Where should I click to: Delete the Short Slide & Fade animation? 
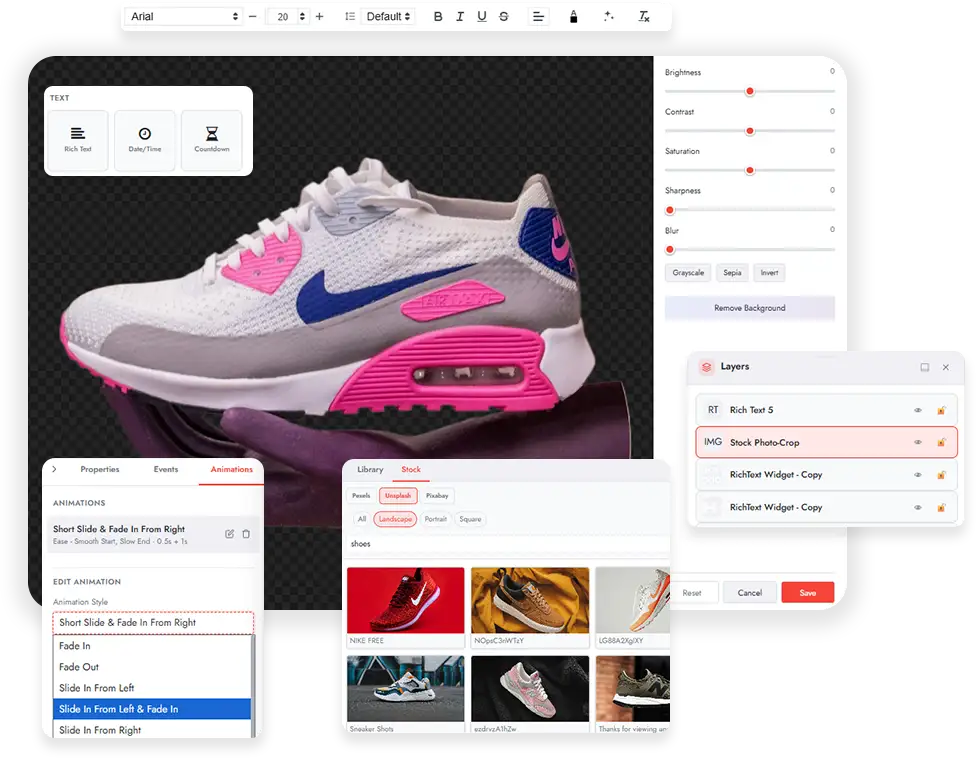coord(246,534)
